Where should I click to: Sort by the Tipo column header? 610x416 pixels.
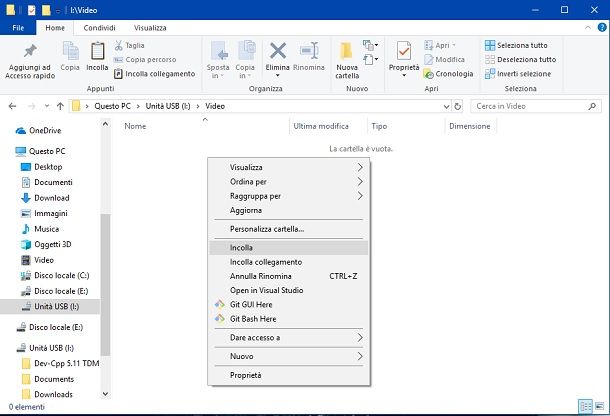(x=379, y=126)
